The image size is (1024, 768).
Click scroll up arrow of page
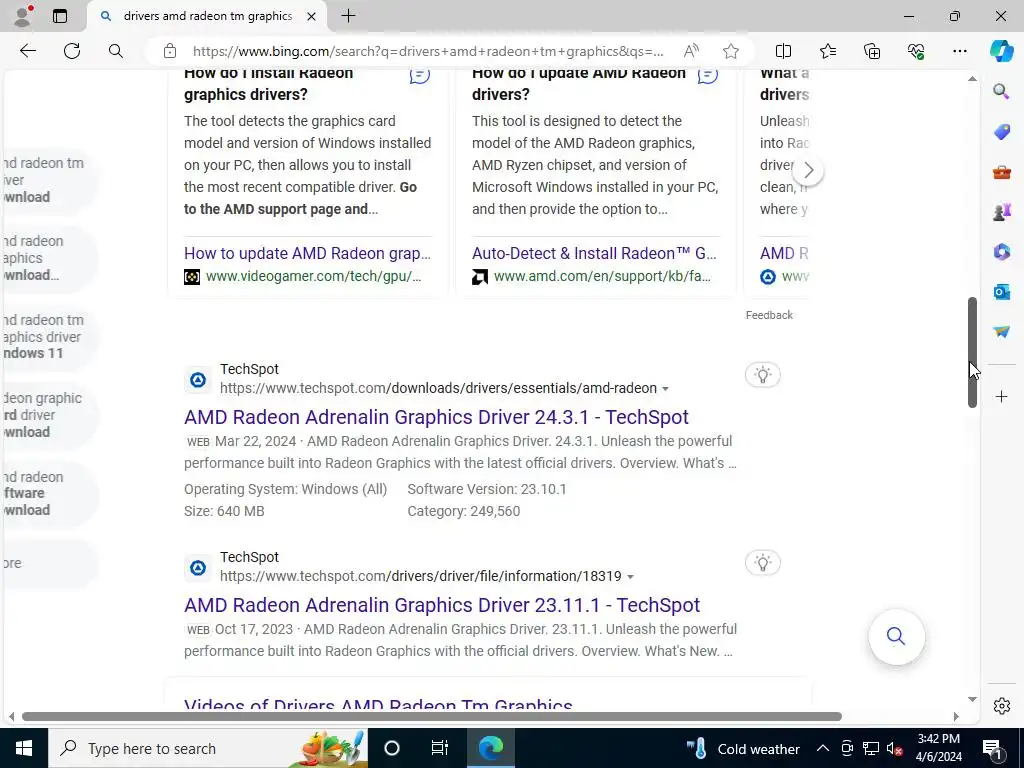point(972,78)
